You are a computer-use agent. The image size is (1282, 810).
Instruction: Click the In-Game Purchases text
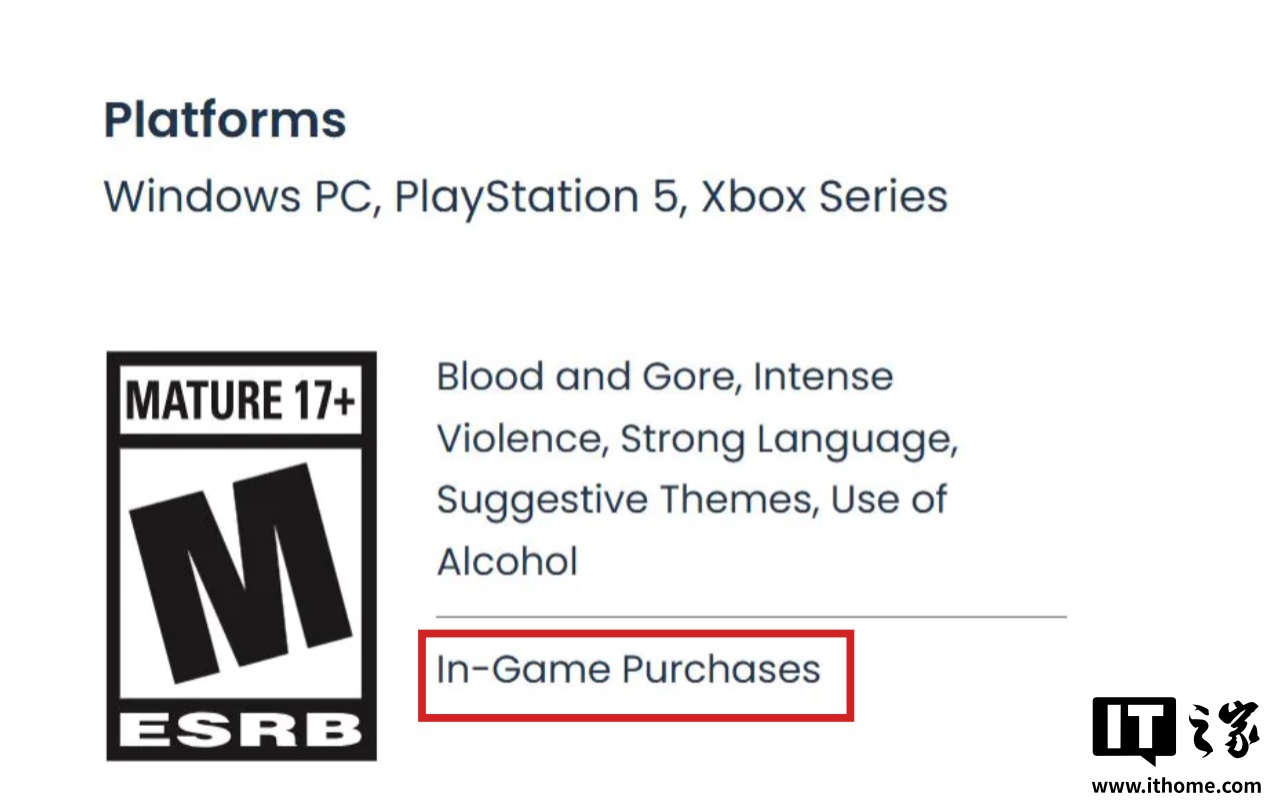628,669
